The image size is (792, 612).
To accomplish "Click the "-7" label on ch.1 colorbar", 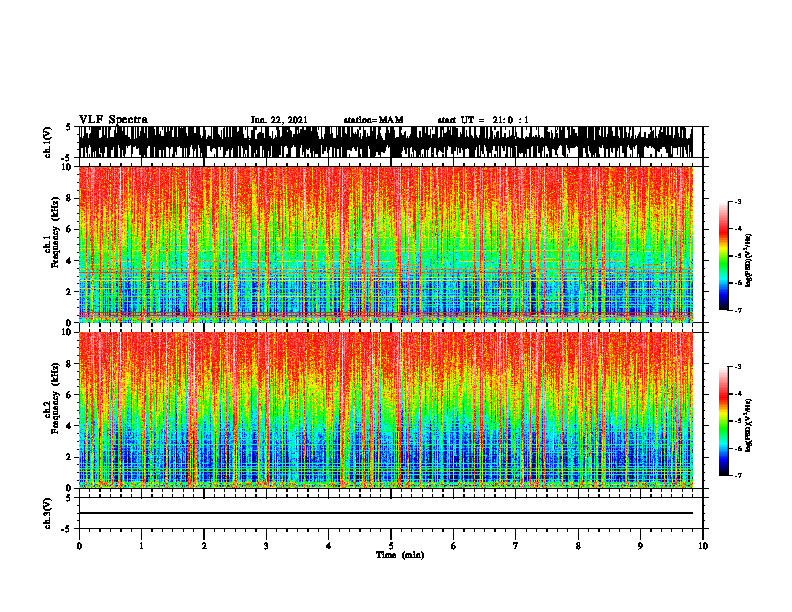I will click(x=738, y=310).
